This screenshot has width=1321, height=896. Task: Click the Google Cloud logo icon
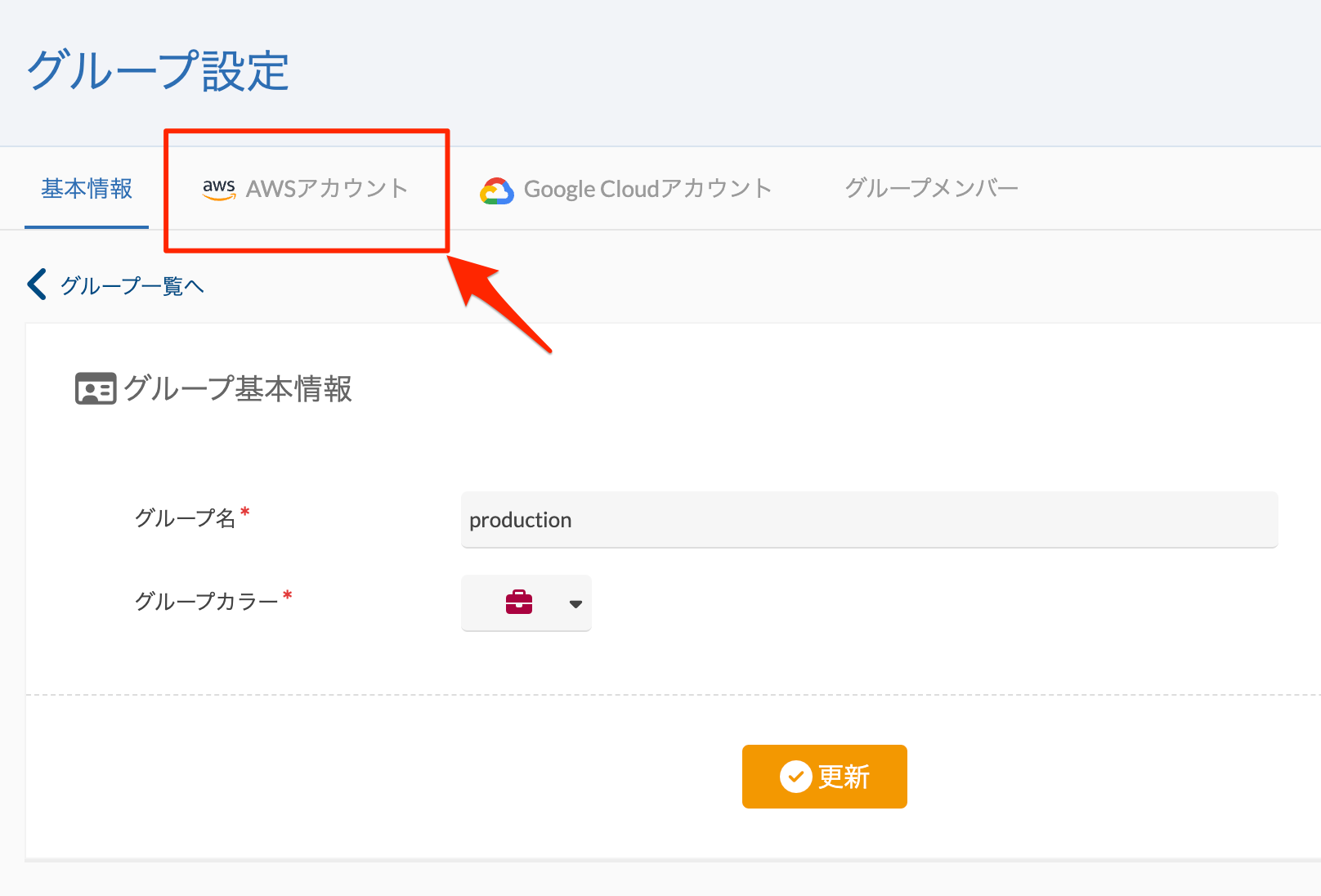[x=497, y=190]
